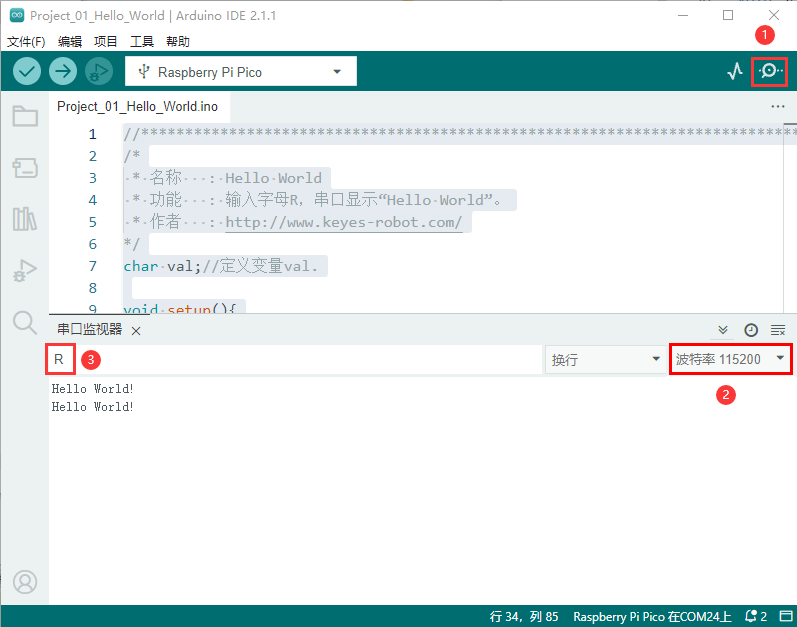This screenshot has width=797, height=627.
Task: Open the Boards Manager sidebar icon
Action: click(x=25, y=168)
